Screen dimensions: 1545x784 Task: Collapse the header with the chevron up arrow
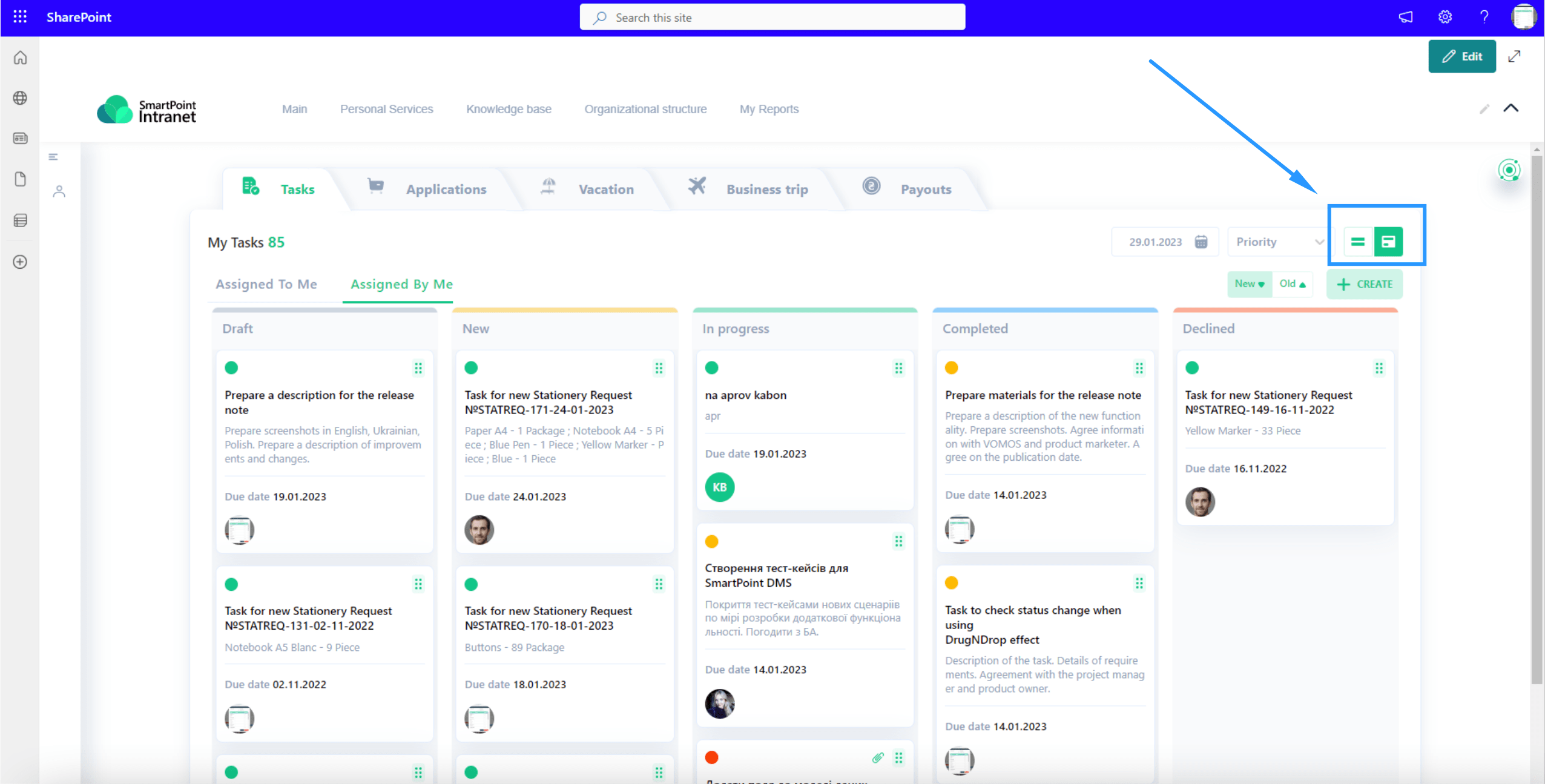click(1510, 108)
